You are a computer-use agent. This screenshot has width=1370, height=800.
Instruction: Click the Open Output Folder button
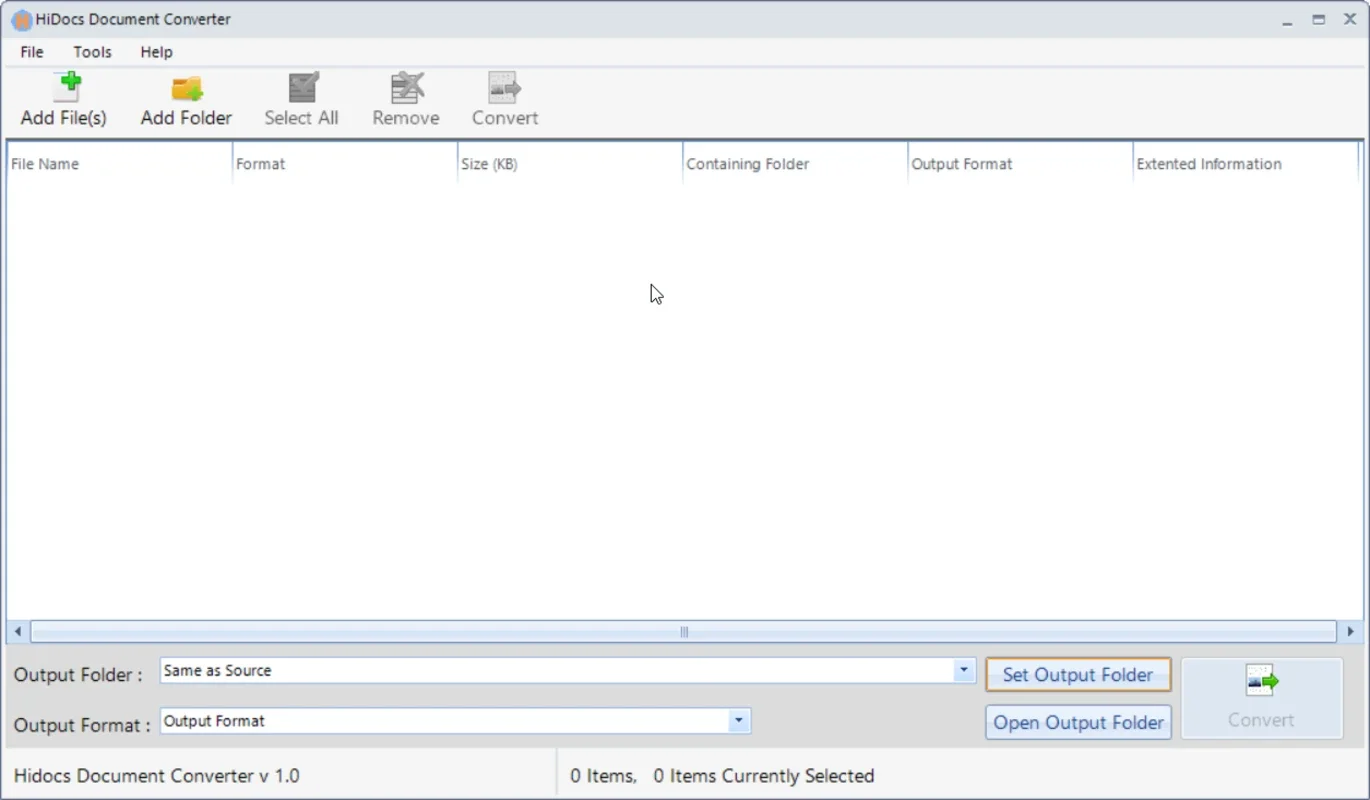pyautogui.click(x=1078, y=723)
